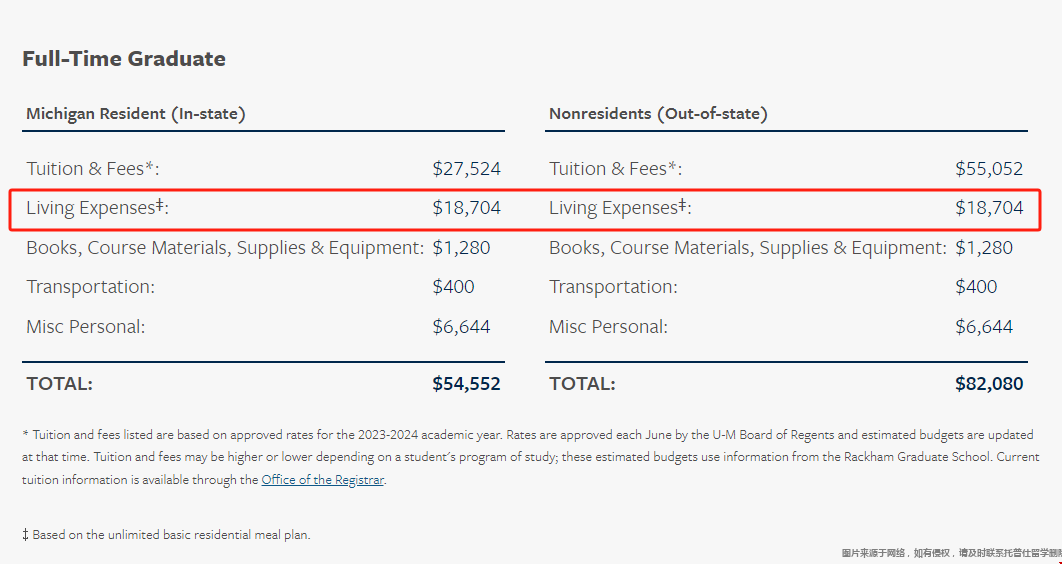Click the Full-Time Graduate heading
Viewport: 1062px width, 564px height.
124,59
